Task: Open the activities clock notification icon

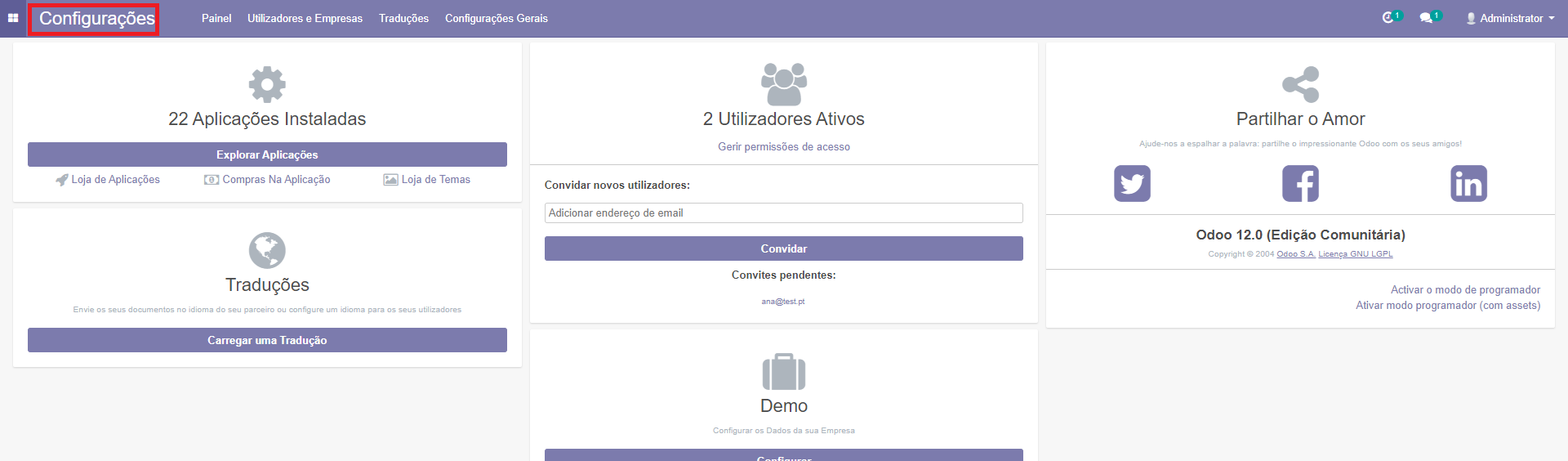Action: [x=1388, y=18]
